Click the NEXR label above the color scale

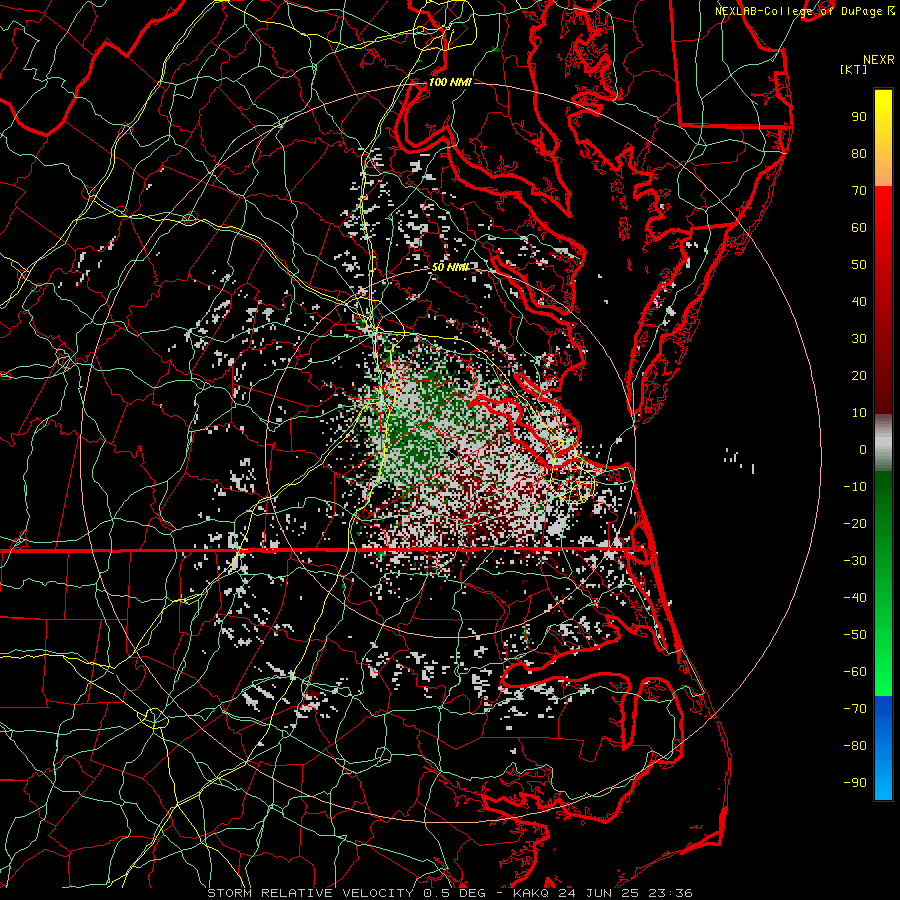(x=879, y=59)
